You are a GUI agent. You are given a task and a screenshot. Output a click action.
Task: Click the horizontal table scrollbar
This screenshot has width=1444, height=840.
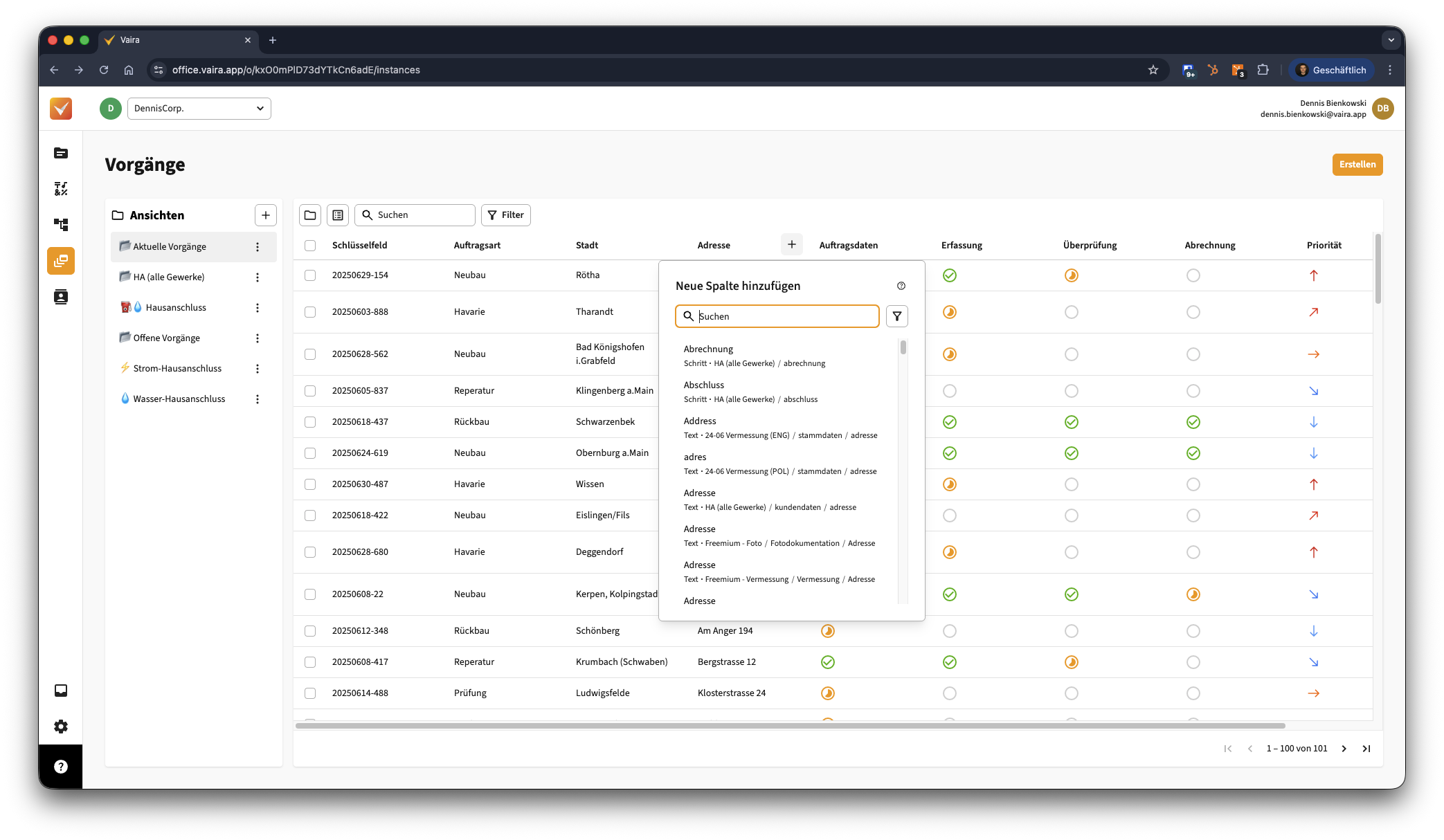point(789,726)
